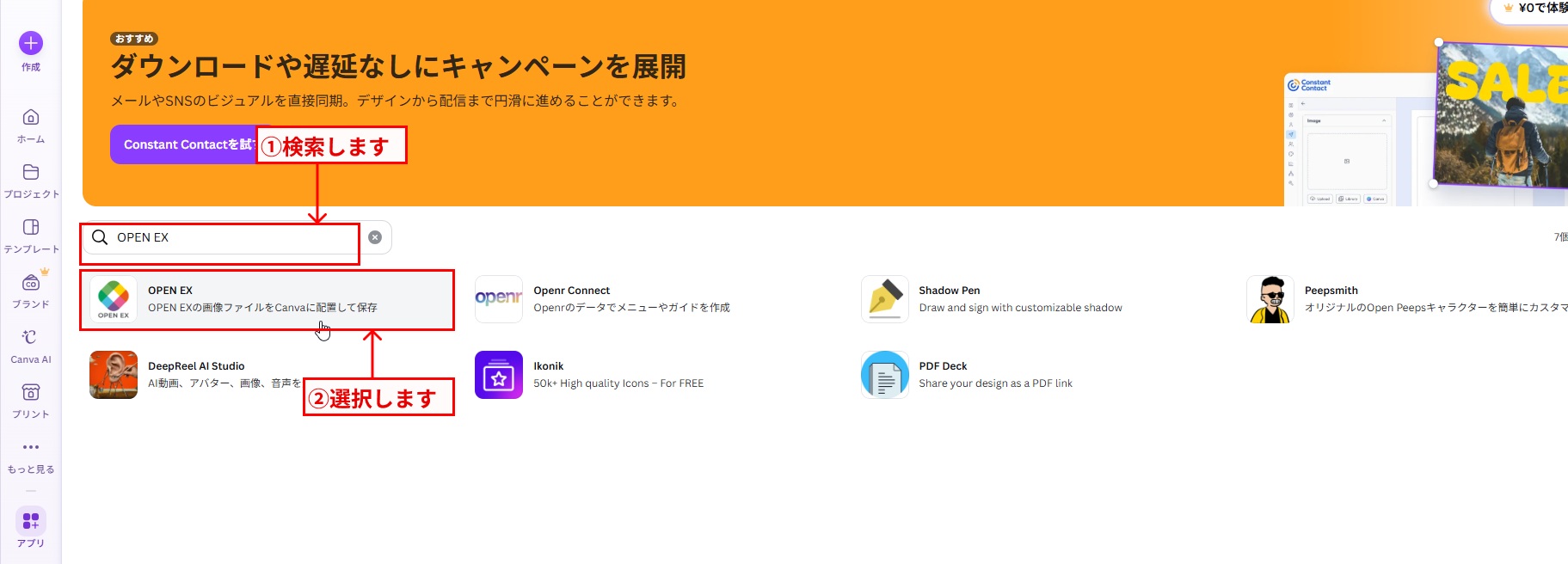The width and height of the screenshot is (1568, 564).
Task: Click the search field containing OPEN EX
Action: tap(237, 237)
